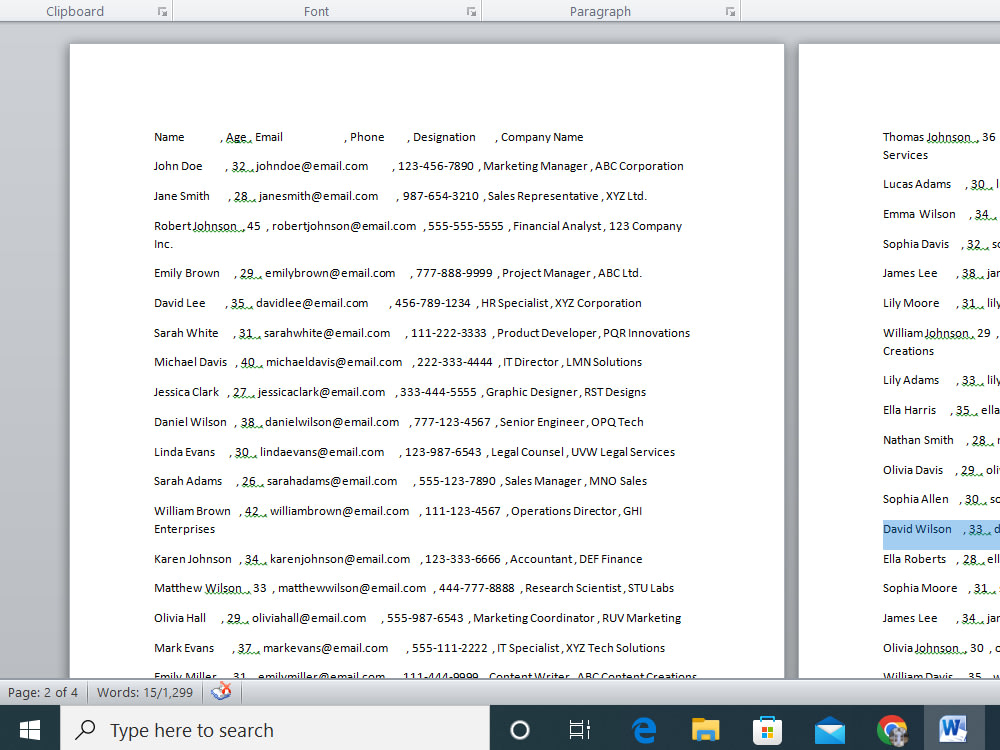This screenshot has height=750, width=1000.
Task: Click 'Emma Wilson' on next page
Action: 919,214
